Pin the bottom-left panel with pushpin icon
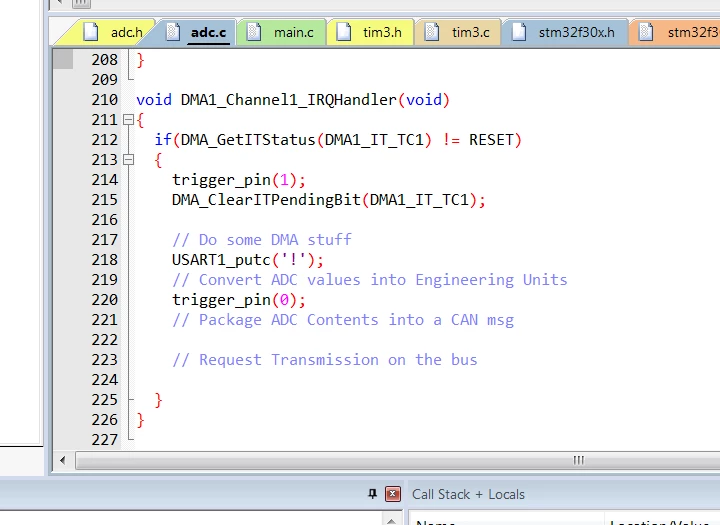The image size is (720, 525). point(372,494)
